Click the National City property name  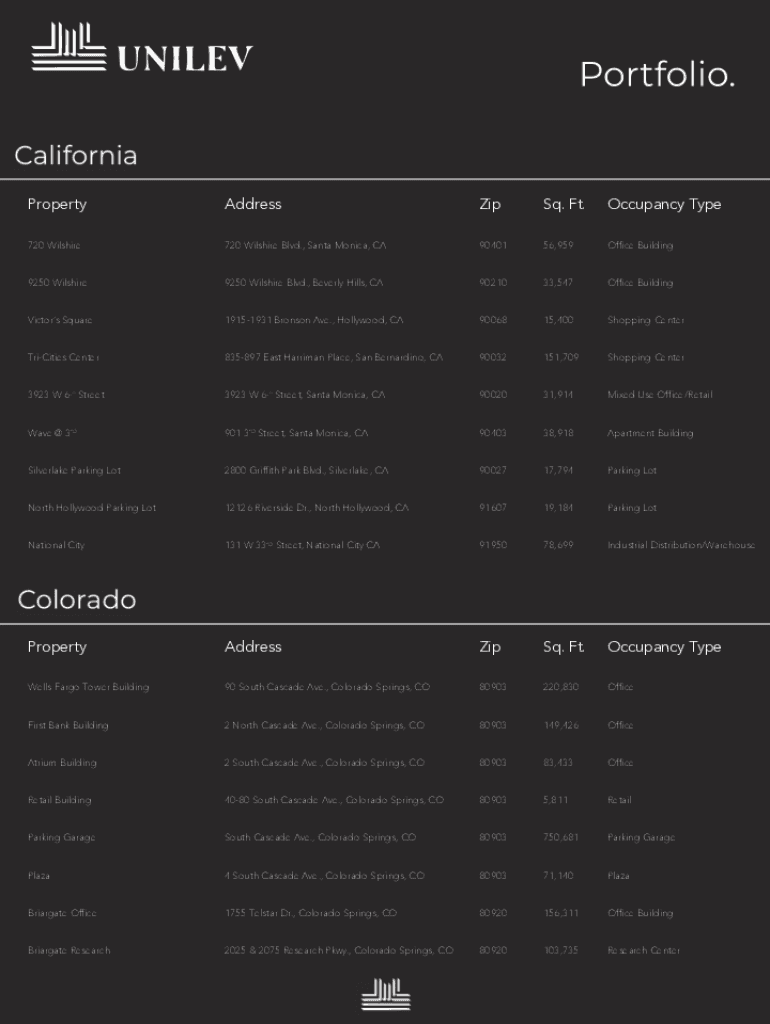(56, 545)
